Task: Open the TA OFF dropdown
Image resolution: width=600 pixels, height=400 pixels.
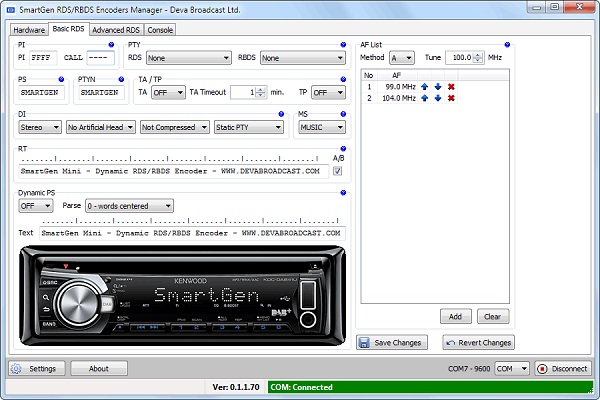Action: point(168,93)
